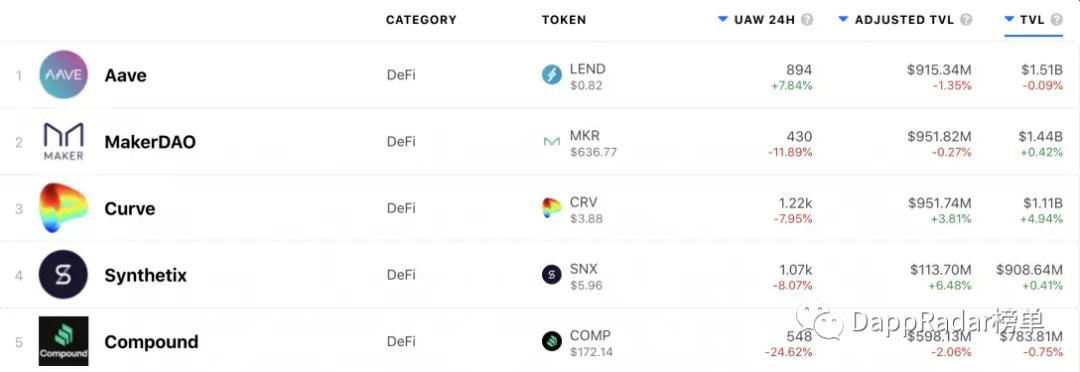Select the rainbow Curve logo
Screen dimensions: 1080x372
(63, 208)
